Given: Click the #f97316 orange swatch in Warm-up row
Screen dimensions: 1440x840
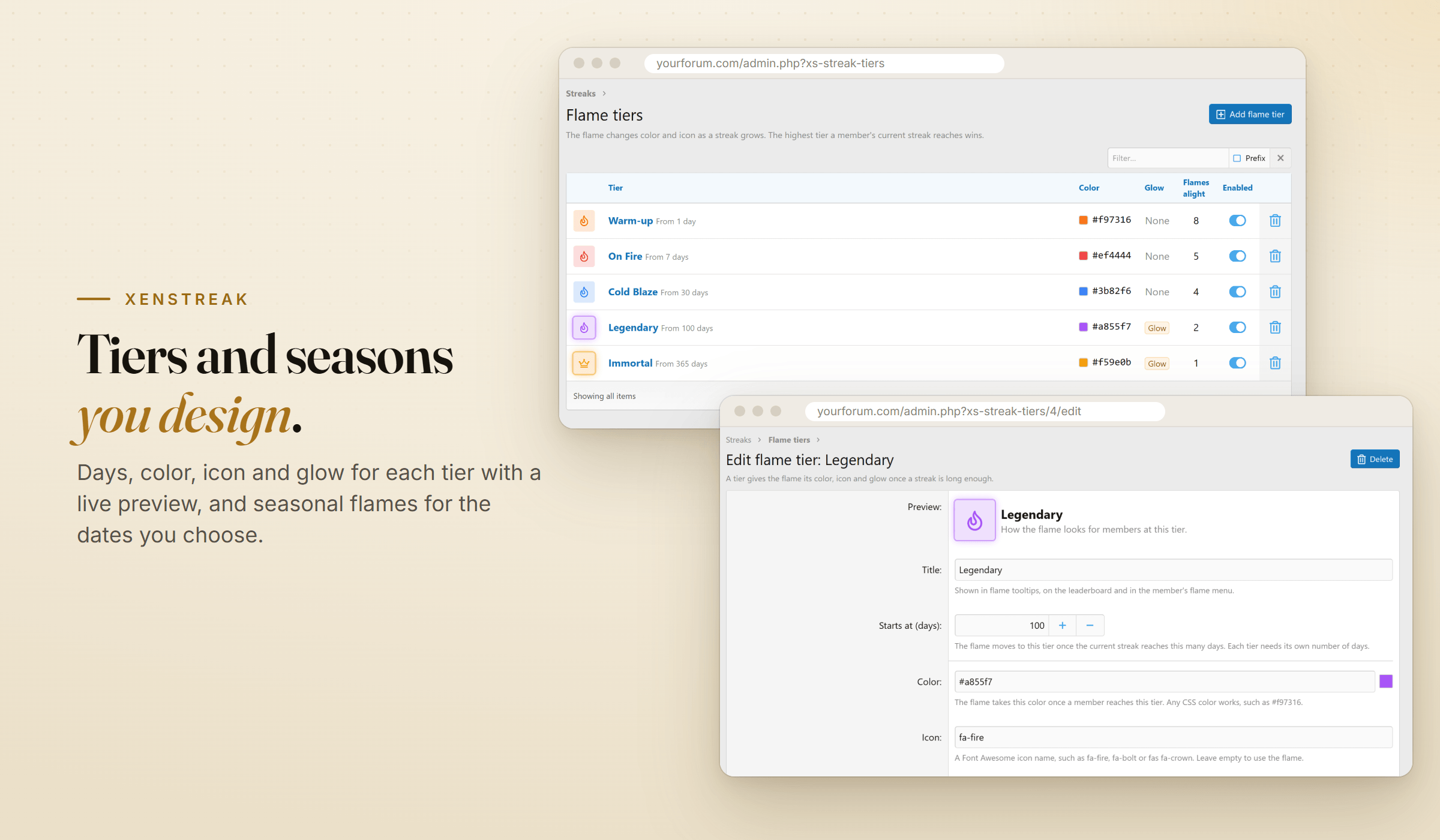Looking at the screenshot, I should tap(1083, 220).
